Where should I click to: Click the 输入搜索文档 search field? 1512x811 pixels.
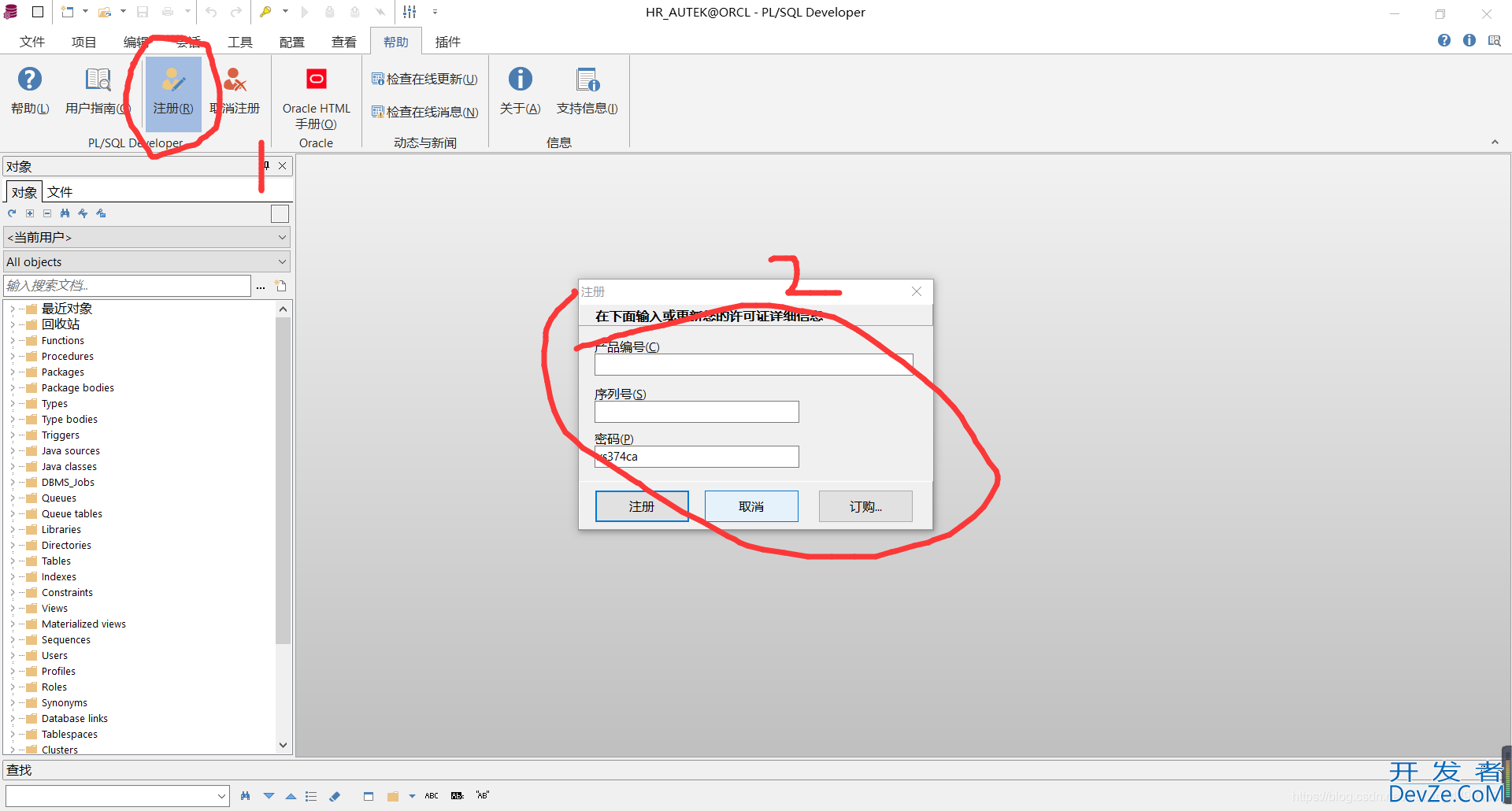128,285
